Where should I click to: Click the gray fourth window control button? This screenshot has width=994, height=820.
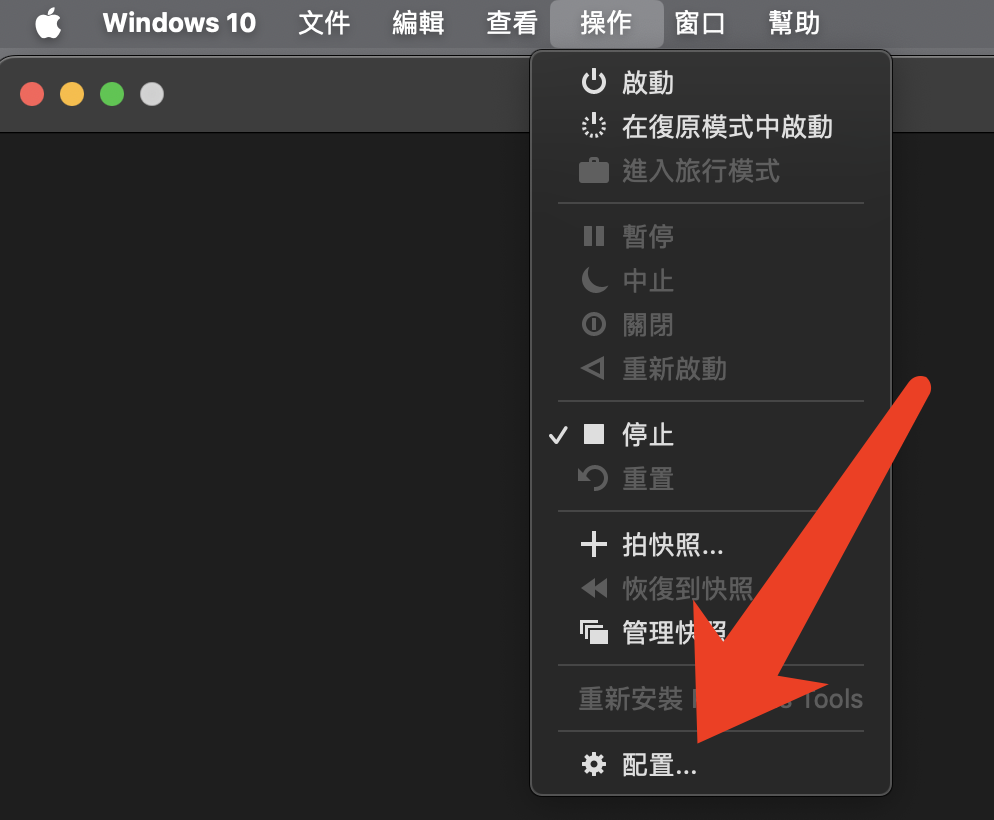pyautogui.click(x=152, y=94)
